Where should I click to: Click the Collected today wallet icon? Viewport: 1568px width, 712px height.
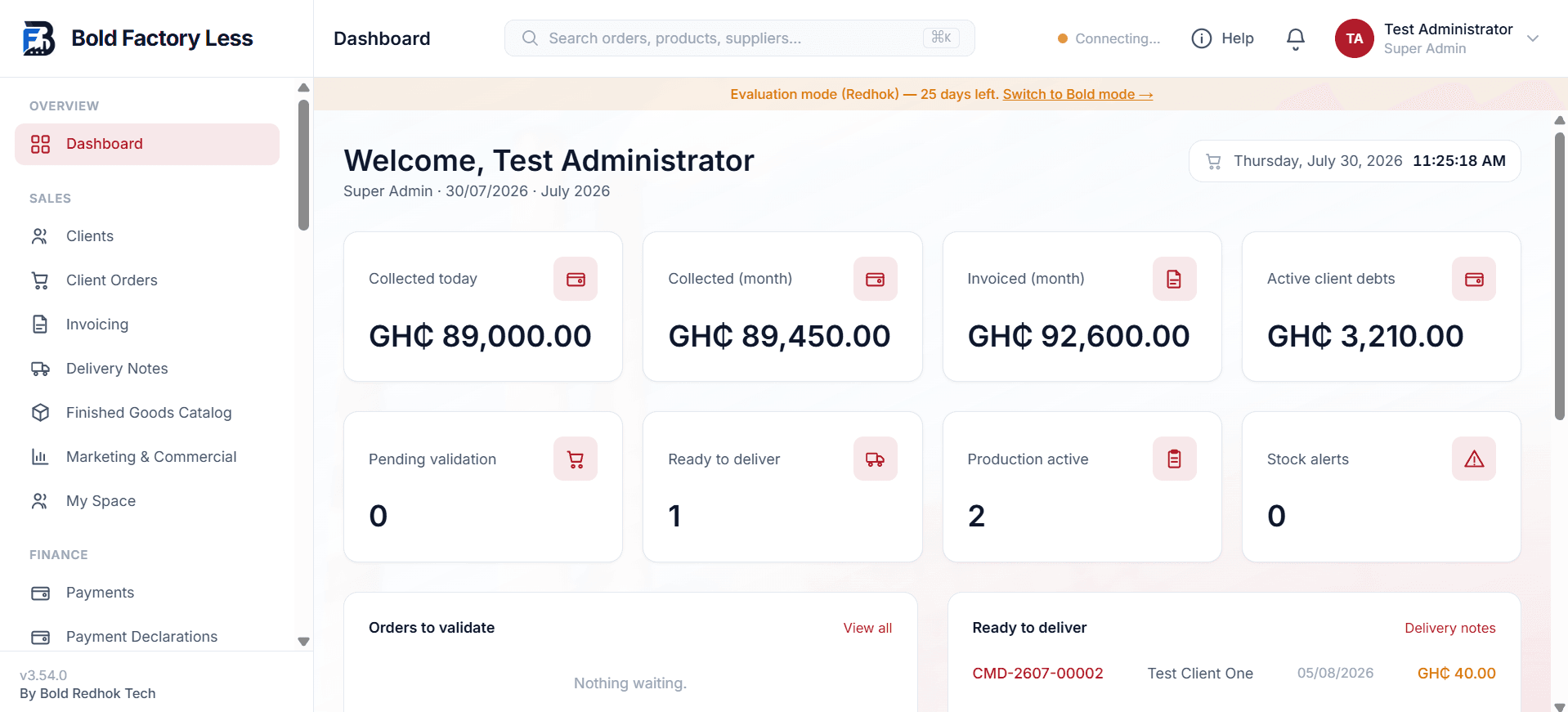point(576,279)
